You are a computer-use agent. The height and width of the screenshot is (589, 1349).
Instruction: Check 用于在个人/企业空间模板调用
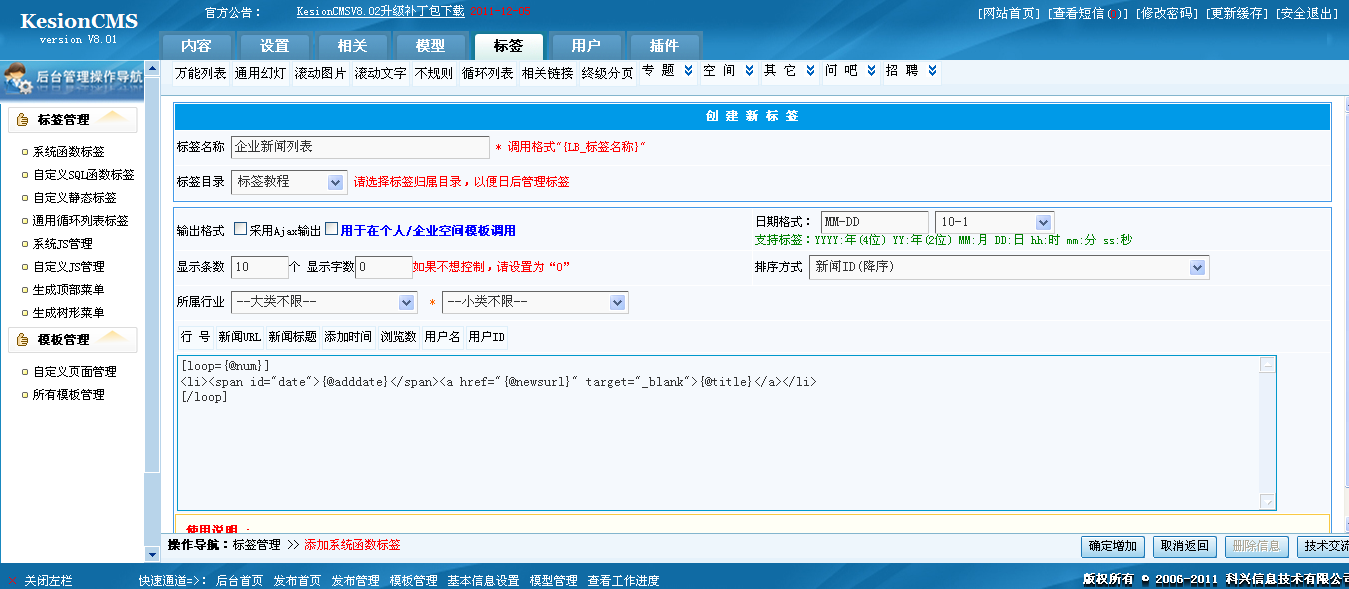point(330,228)
